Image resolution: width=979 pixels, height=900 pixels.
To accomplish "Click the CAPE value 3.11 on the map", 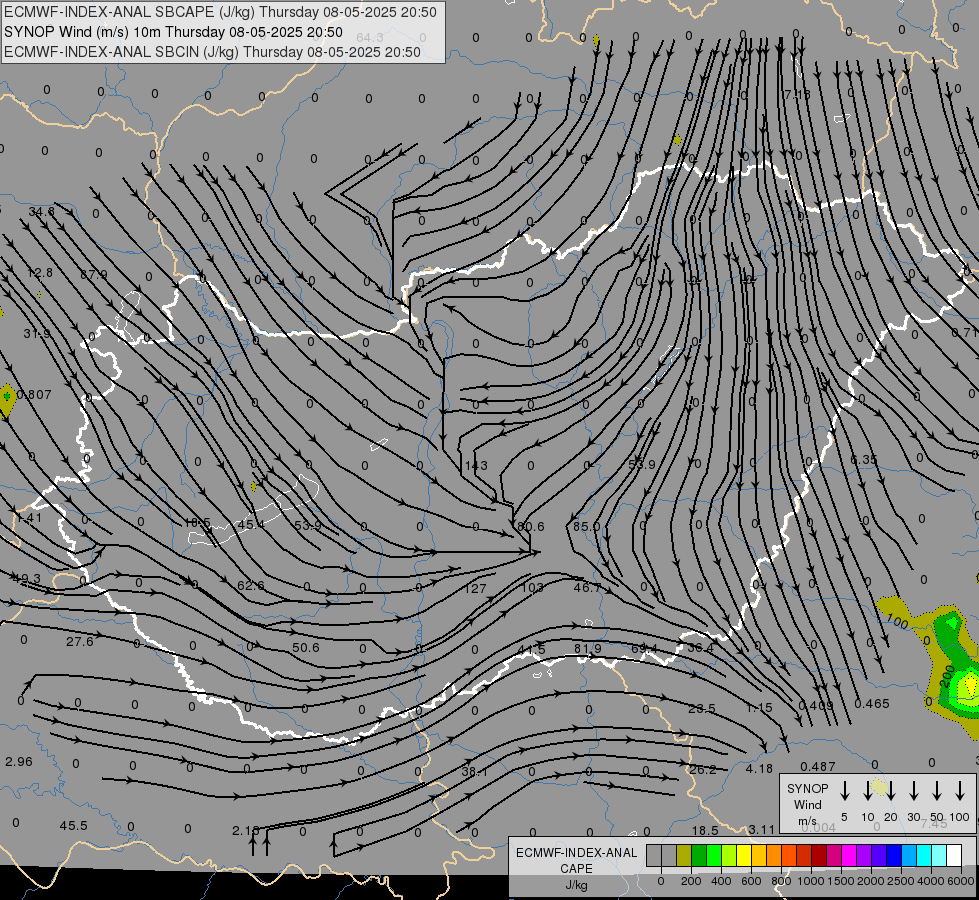I will click(762, 830).
